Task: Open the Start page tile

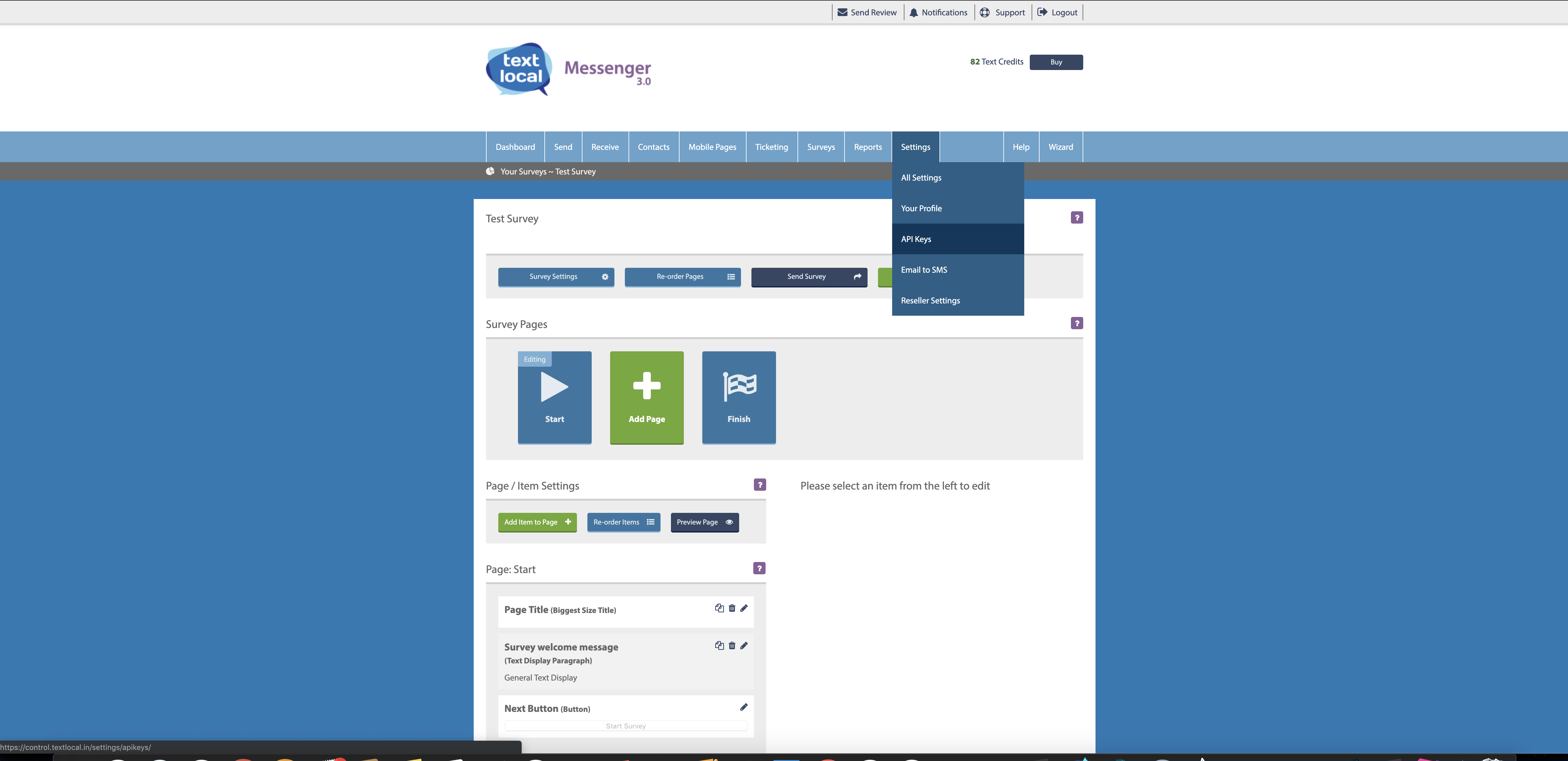Action: tap(555, 398)
